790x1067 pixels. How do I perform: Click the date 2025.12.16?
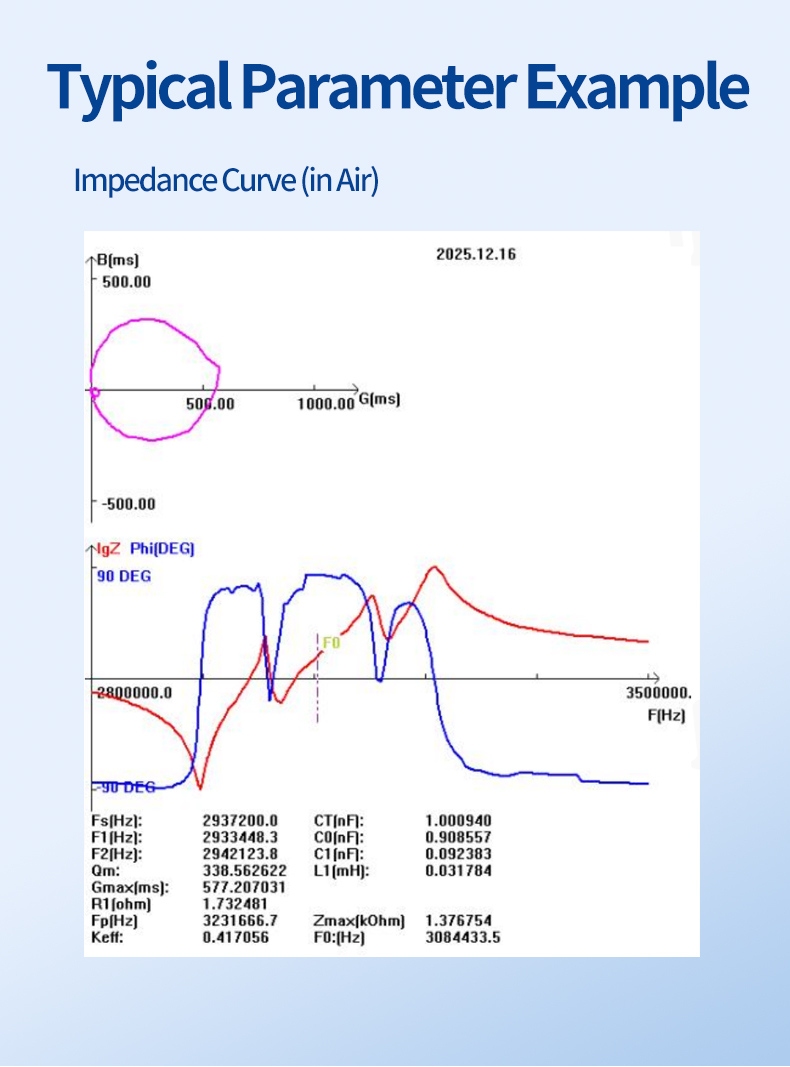click(476, 255)
